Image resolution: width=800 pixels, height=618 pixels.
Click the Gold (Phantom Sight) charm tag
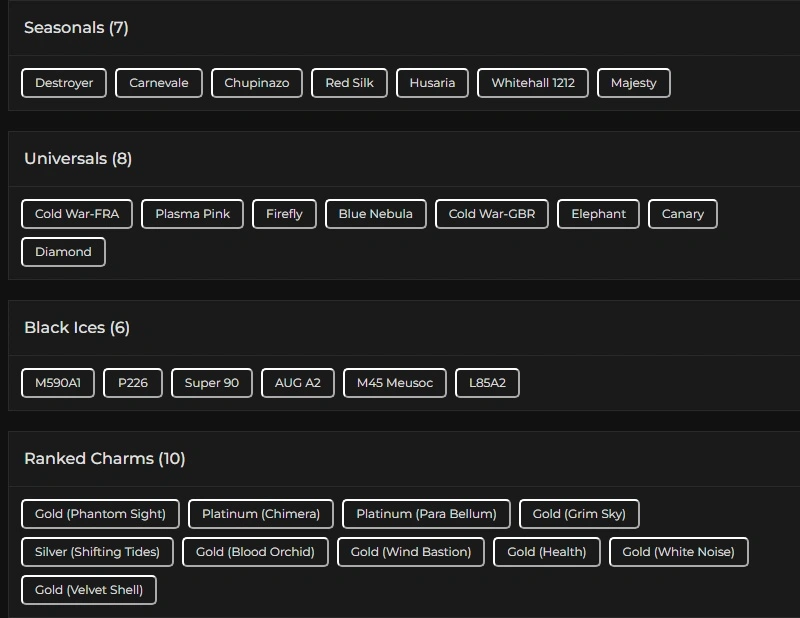(100, 514)
